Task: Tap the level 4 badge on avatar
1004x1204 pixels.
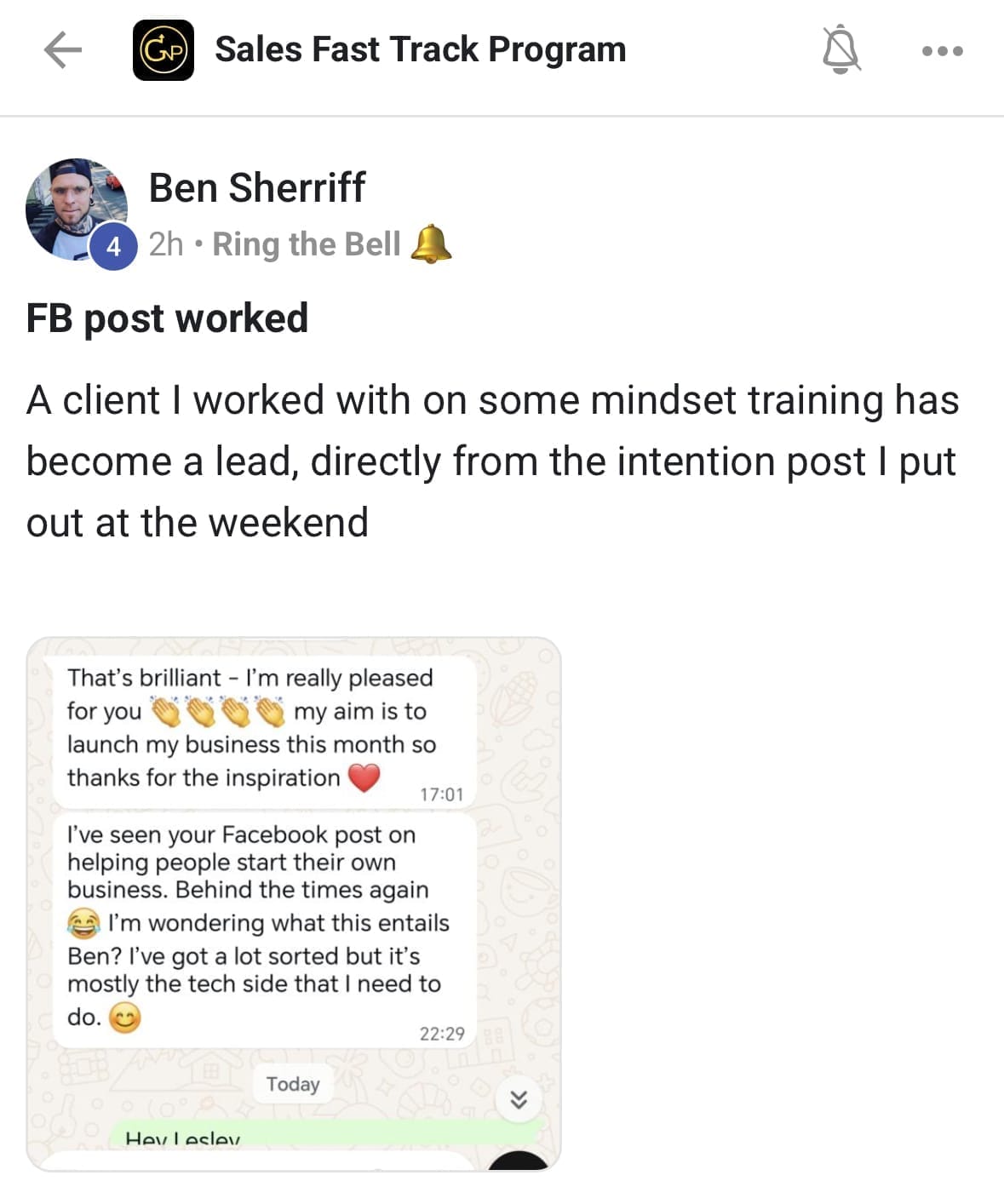Action: click(114, 247)
